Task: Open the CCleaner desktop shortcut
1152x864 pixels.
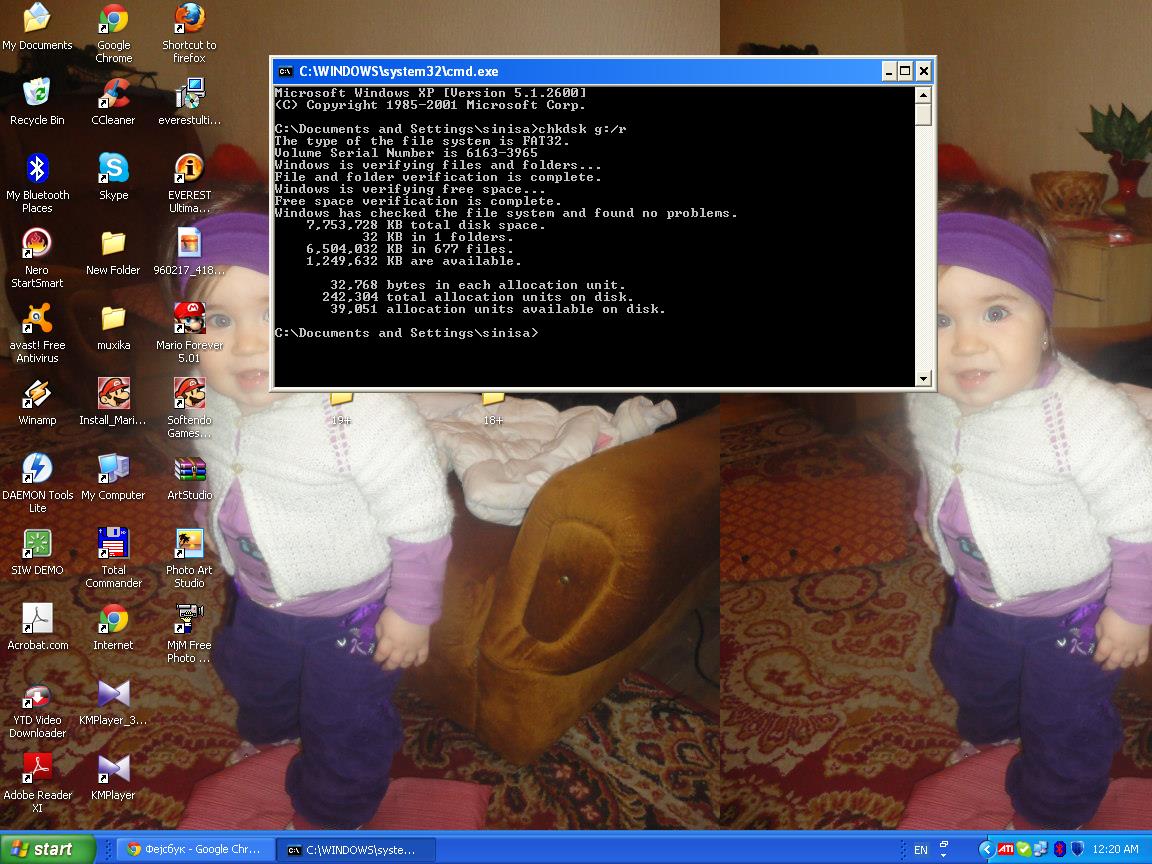Action: [x=113, y=95]
